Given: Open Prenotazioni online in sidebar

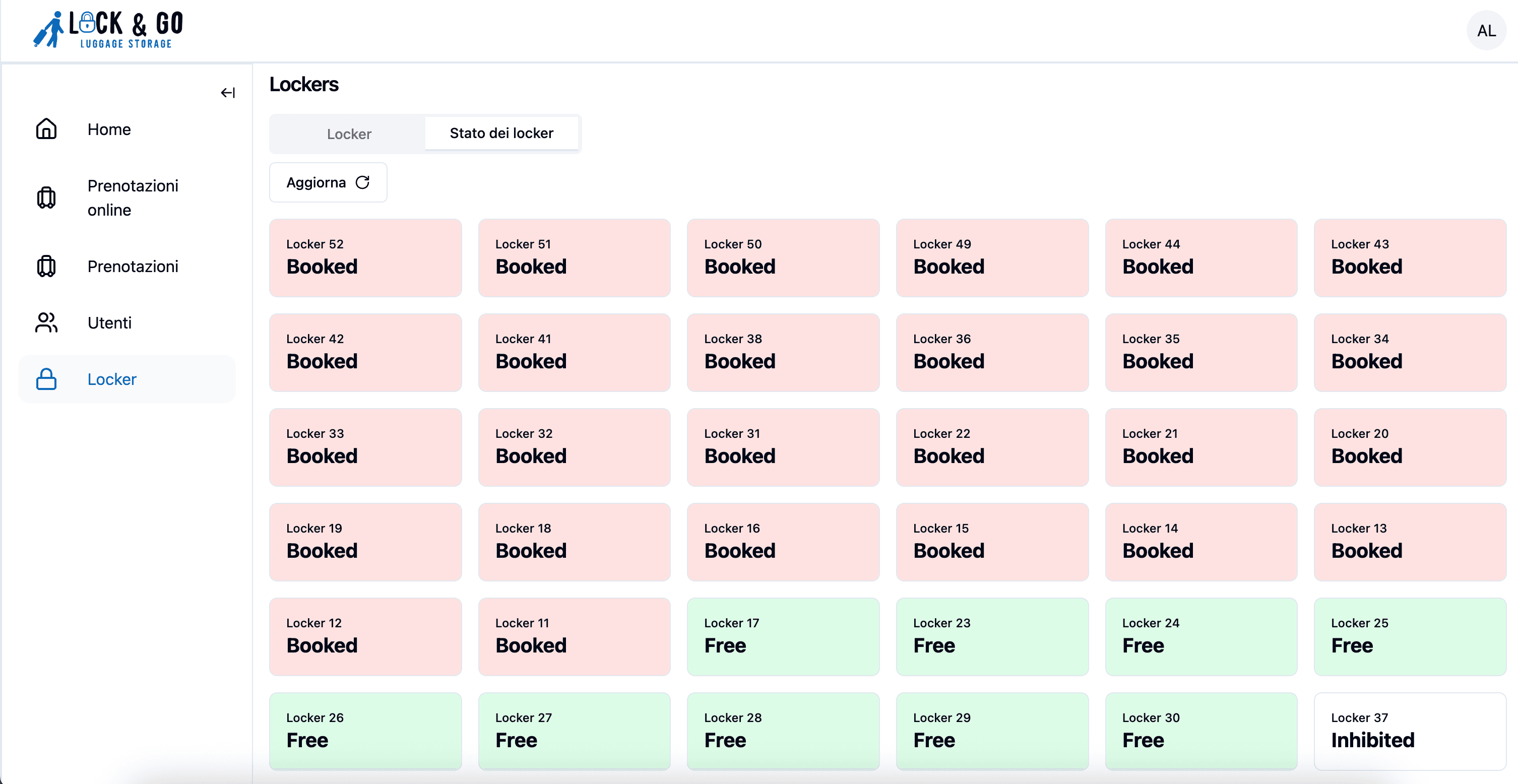Looking at the screenshot, I should 133,198.
